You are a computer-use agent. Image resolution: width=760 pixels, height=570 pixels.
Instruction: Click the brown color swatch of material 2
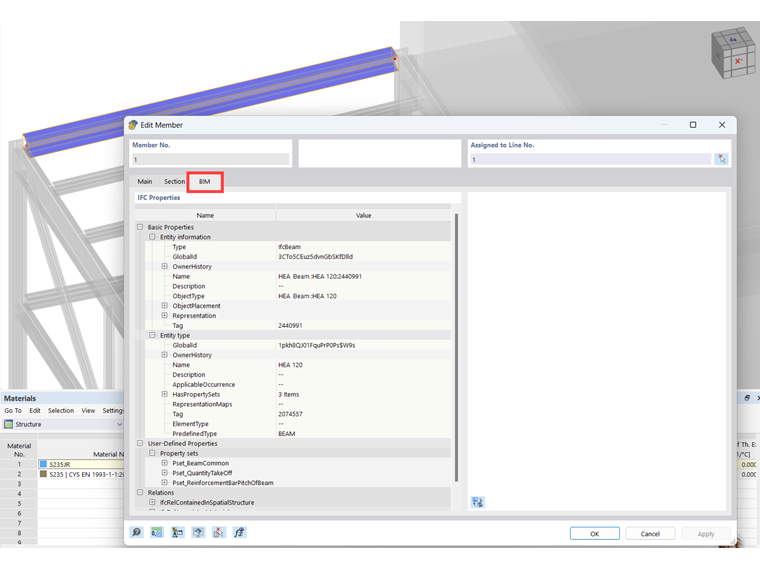pyautogui.click(x=43, y=474)
